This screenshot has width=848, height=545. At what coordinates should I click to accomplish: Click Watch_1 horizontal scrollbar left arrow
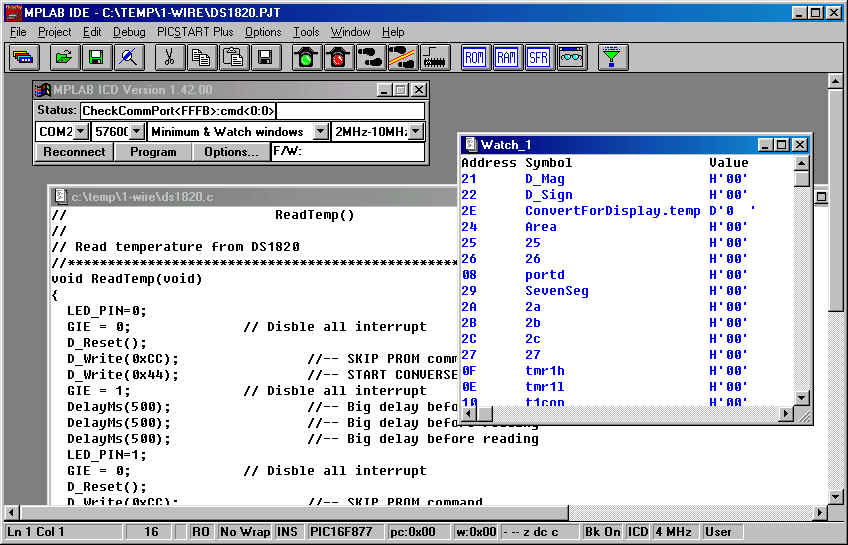468,414
